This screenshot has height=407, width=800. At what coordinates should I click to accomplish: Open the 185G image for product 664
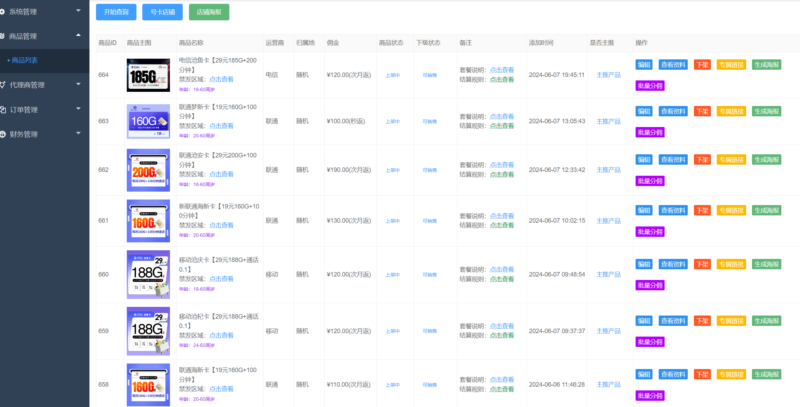click(148, 75)
